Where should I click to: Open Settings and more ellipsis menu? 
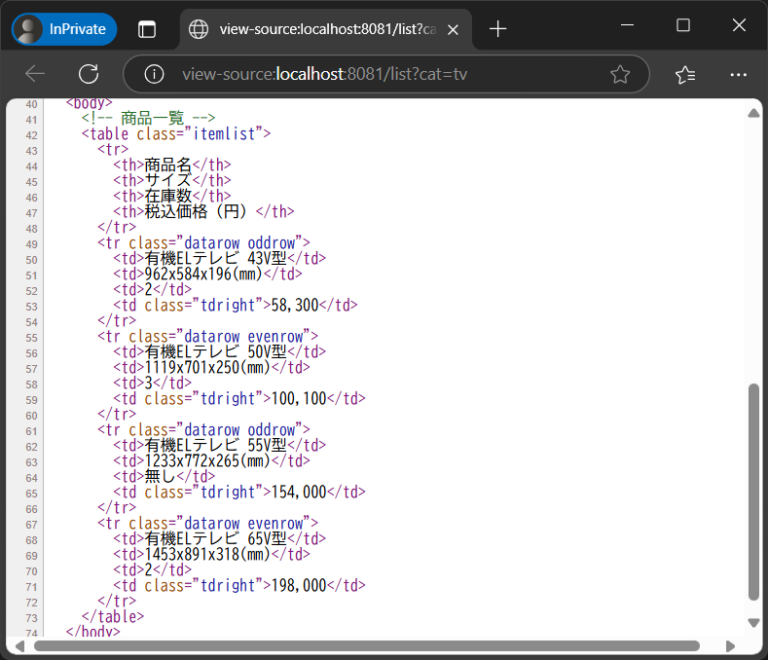pyautogui.click(x=738, y=74)
